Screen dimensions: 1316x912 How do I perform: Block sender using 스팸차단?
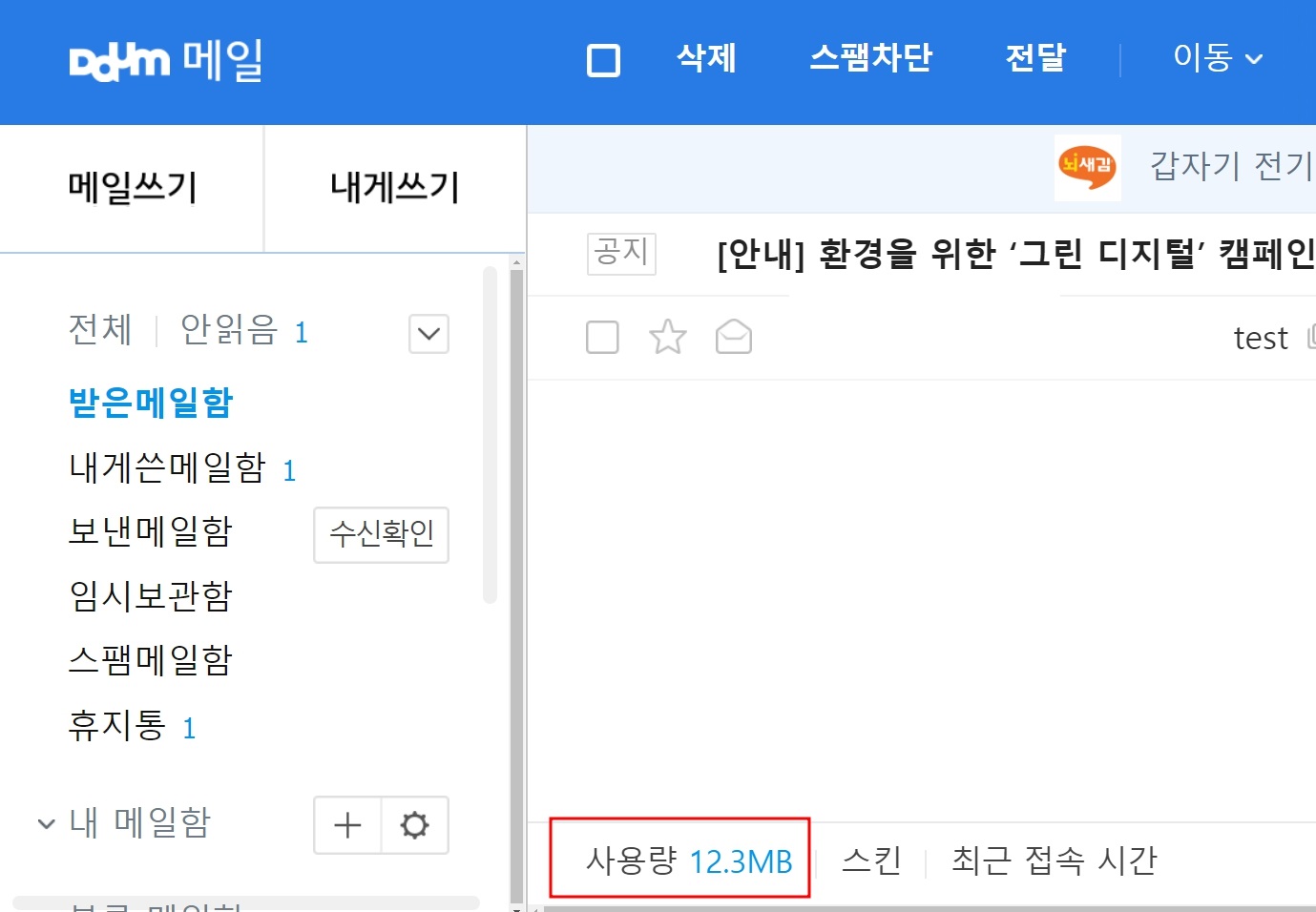[x=869, y=59]
